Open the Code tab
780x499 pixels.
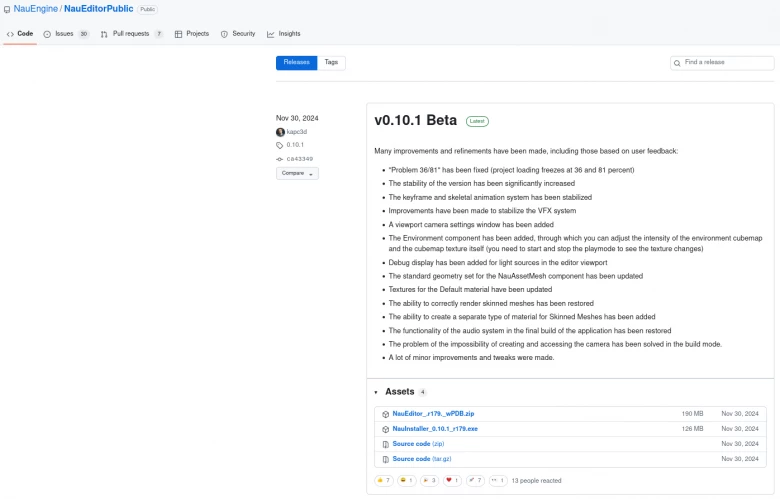pos(20,34)
